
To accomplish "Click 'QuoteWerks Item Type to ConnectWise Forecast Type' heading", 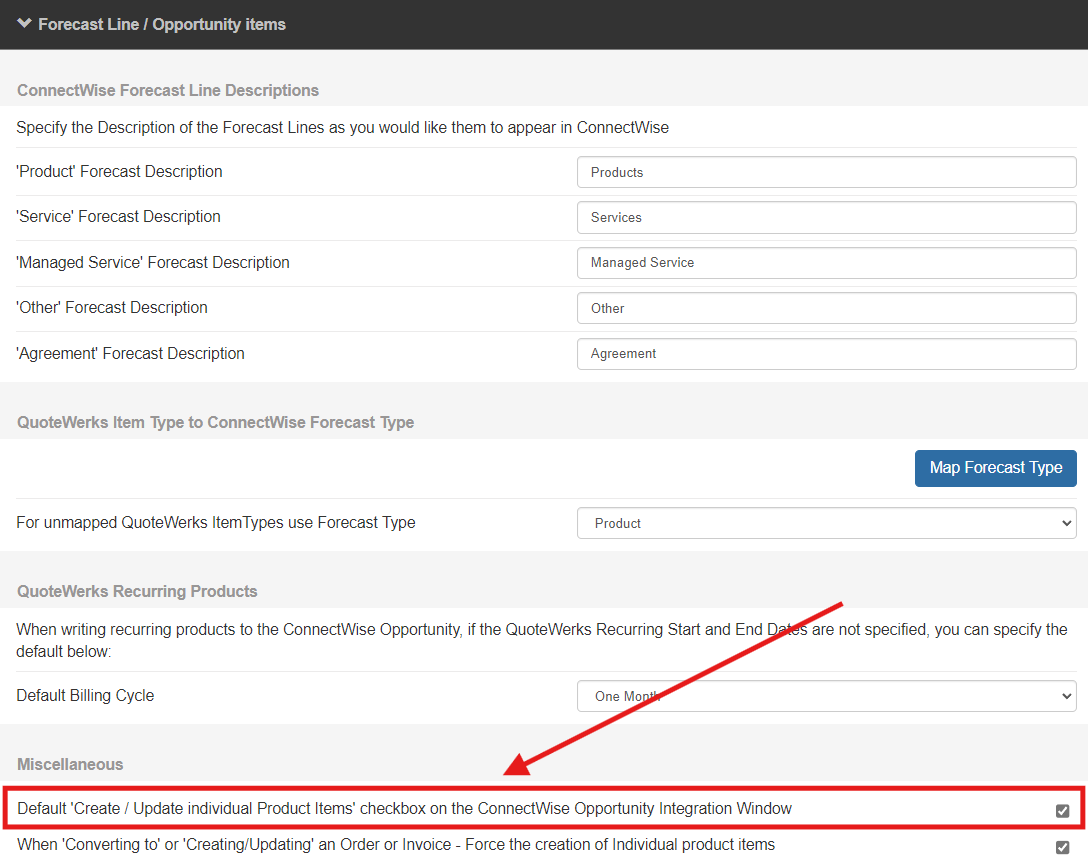I will pos(215,422).
